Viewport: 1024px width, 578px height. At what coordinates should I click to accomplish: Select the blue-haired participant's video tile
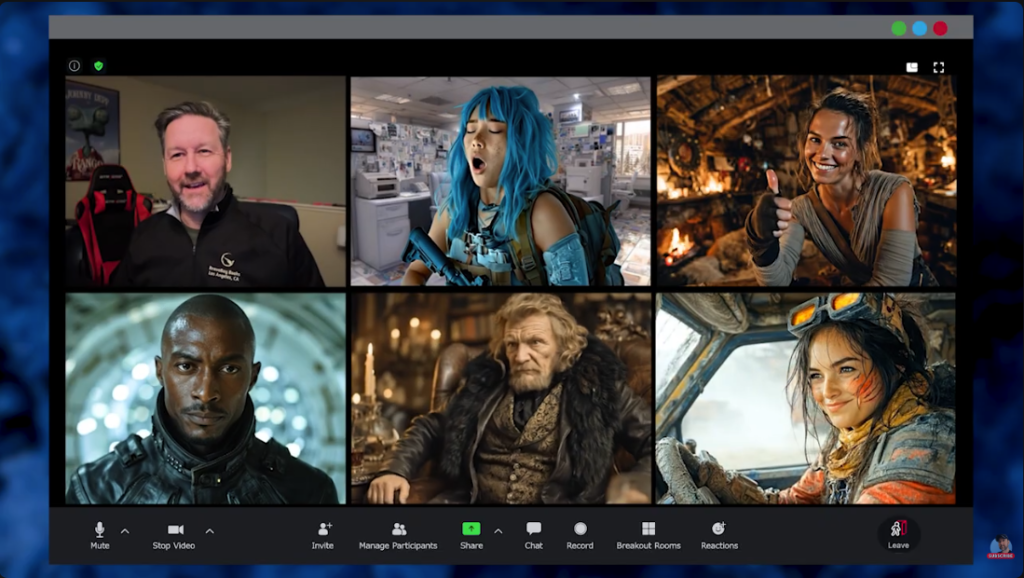point(499,180)
